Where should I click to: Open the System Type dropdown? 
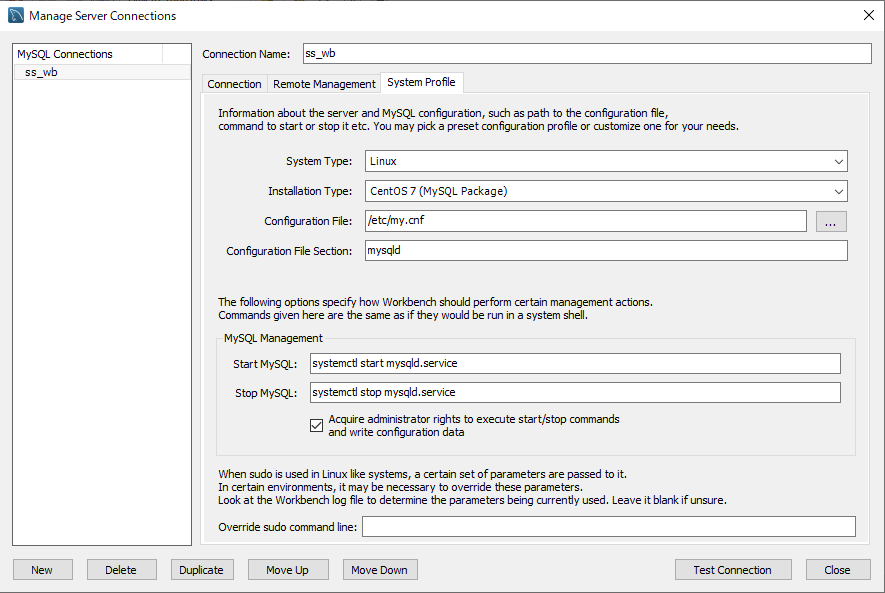point(606,161)
